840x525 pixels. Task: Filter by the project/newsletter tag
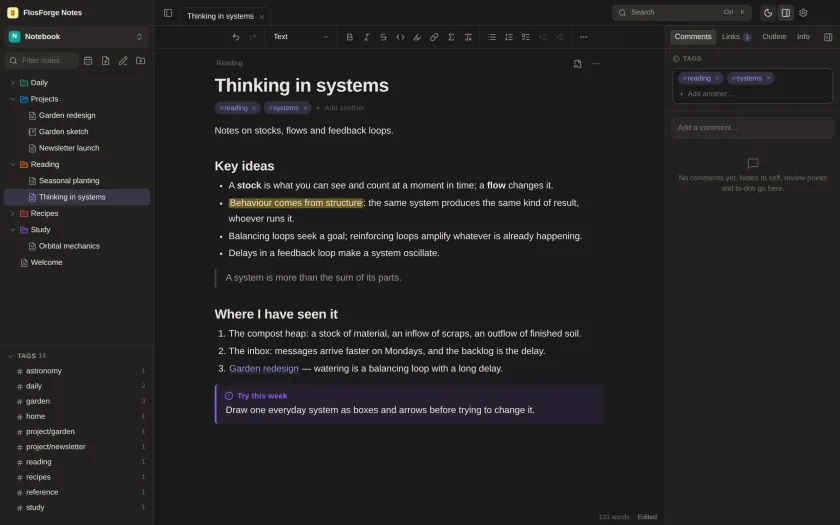pos(80,447)
